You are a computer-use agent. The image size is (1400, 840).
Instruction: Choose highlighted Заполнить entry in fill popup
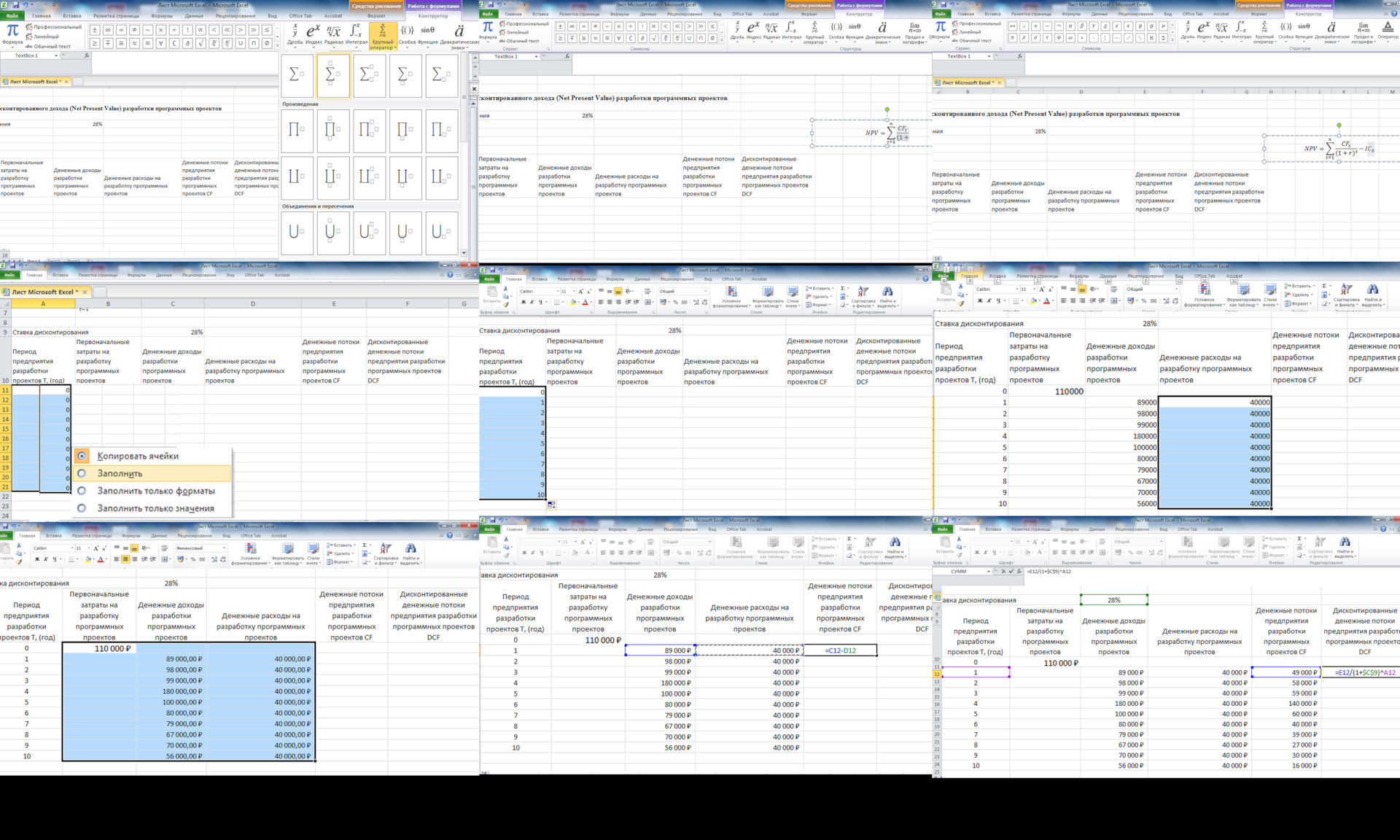coord(120,473)
